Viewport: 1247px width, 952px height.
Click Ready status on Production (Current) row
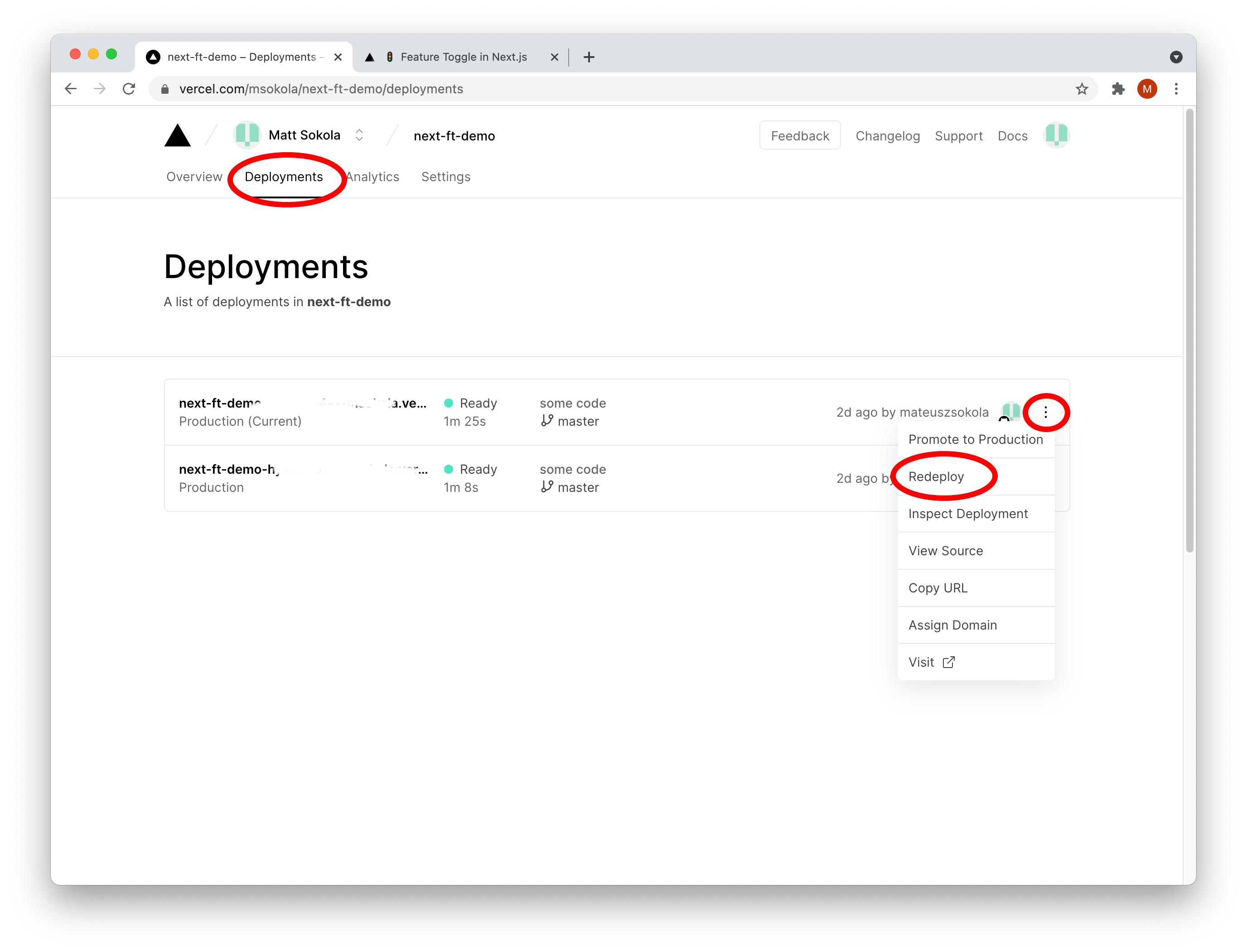tap(470, 403)
